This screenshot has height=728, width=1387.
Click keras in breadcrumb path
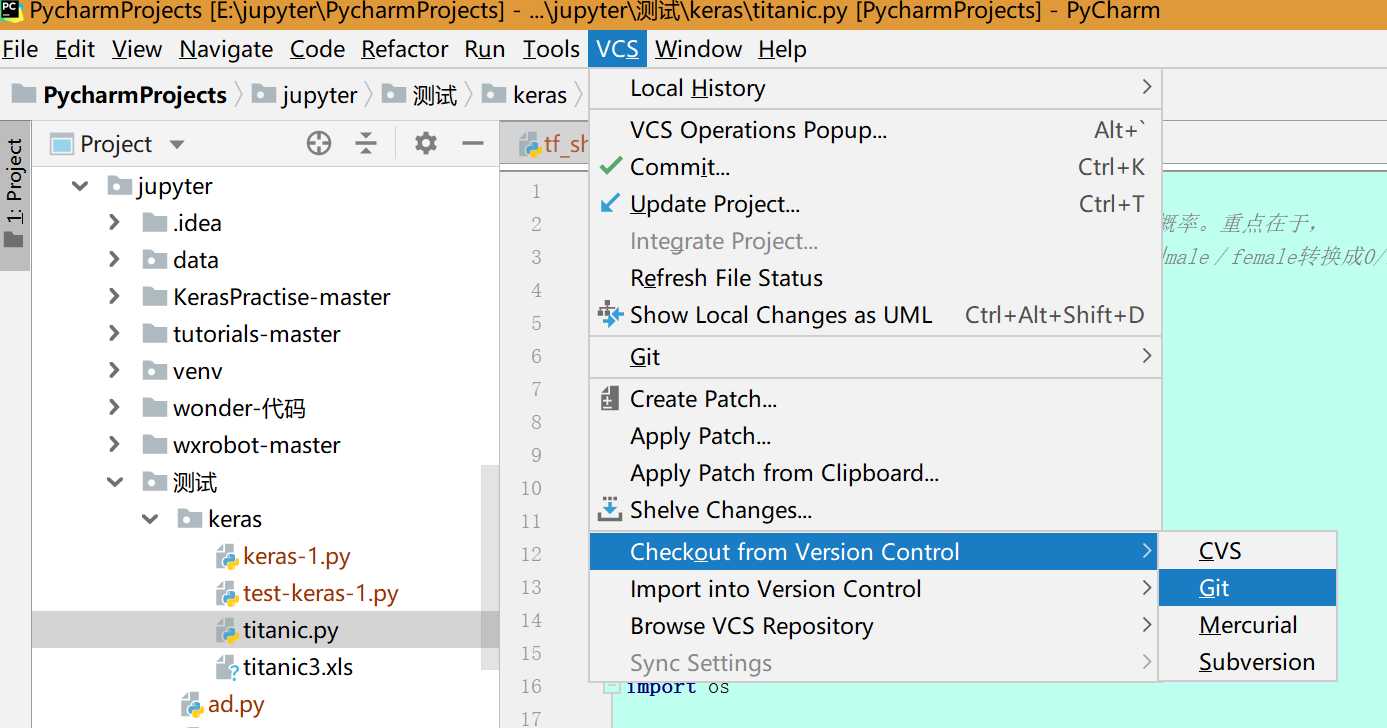540,95
